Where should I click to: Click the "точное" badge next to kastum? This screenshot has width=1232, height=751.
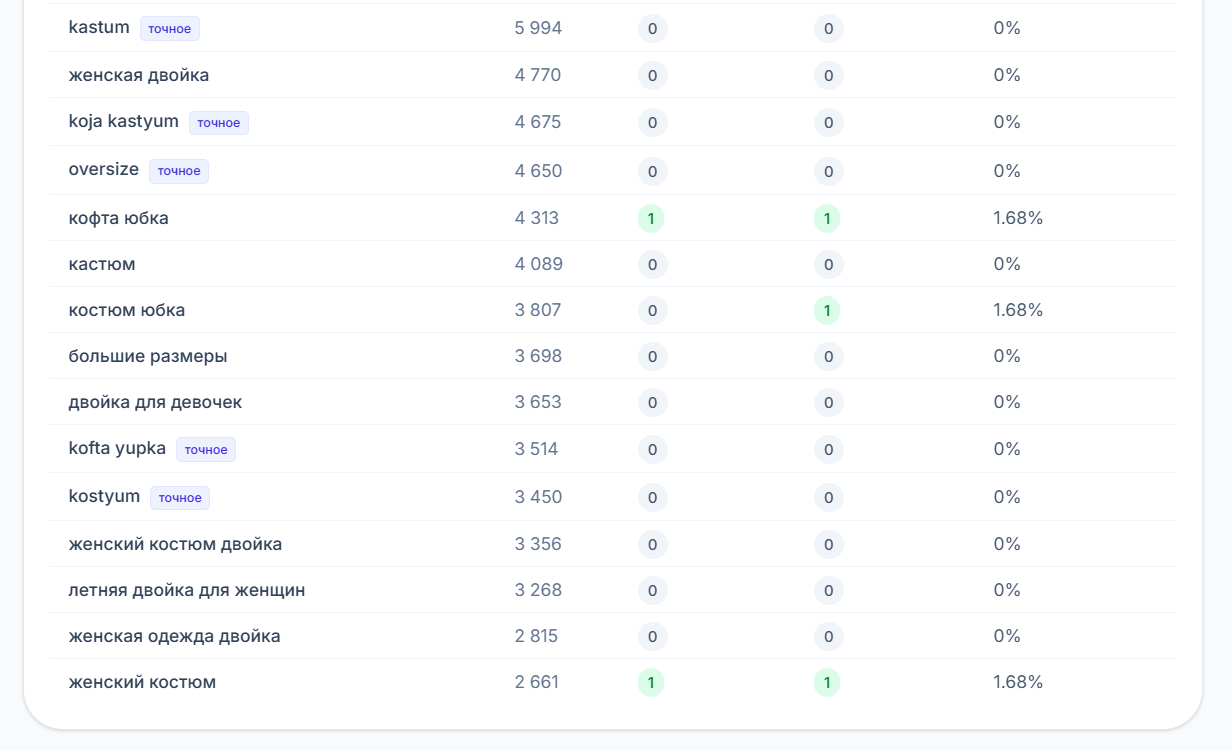170,29
